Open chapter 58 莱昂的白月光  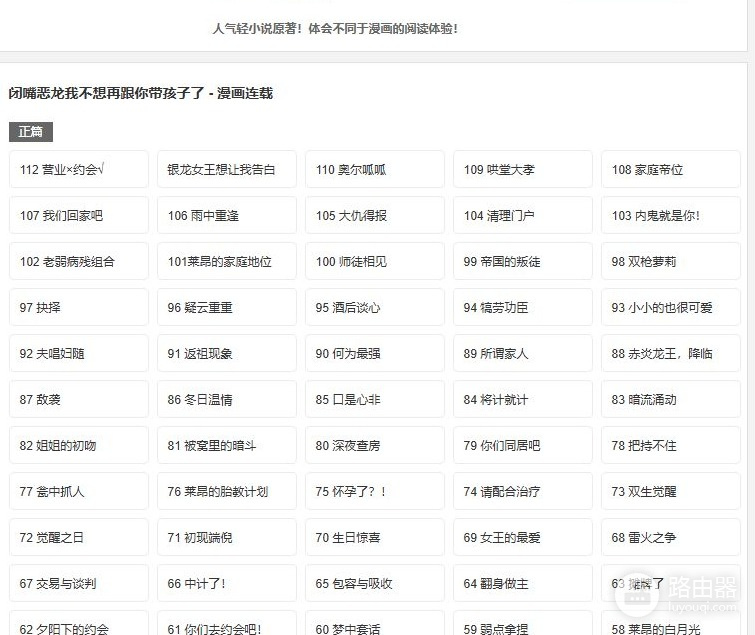pyautogui.click(x=671, y=623)
